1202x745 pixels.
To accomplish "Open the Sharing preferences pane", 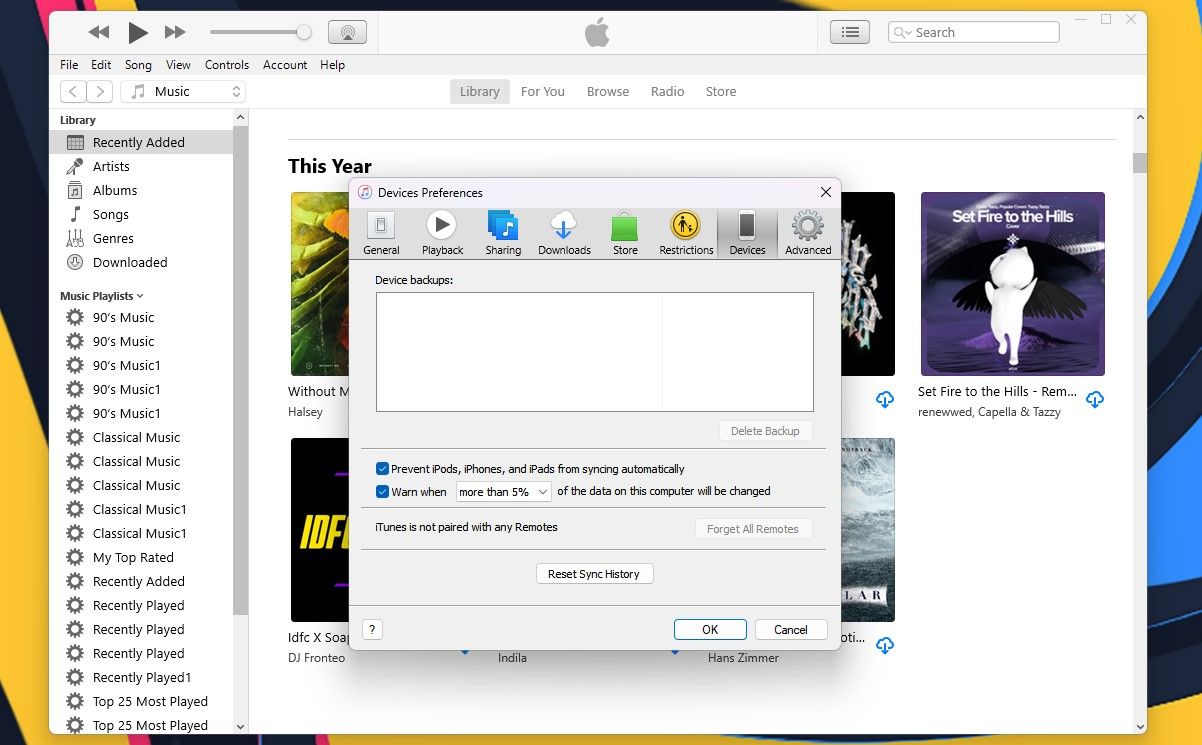I will [x=503, y=233].
